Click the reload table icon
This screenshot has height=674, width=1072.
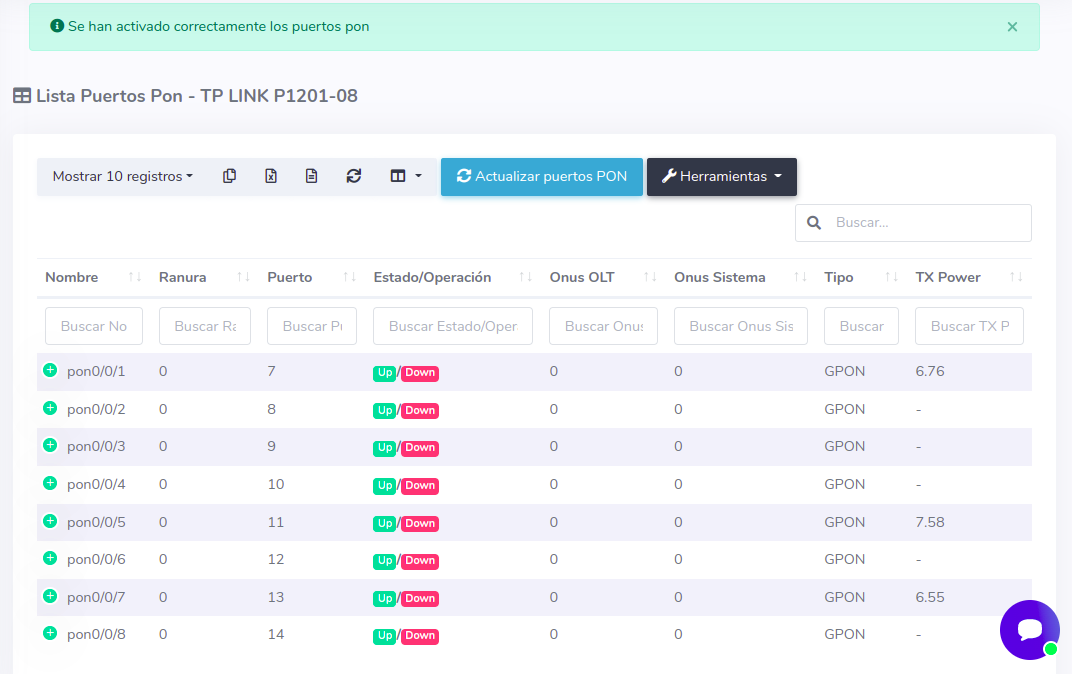click(354, 176)
